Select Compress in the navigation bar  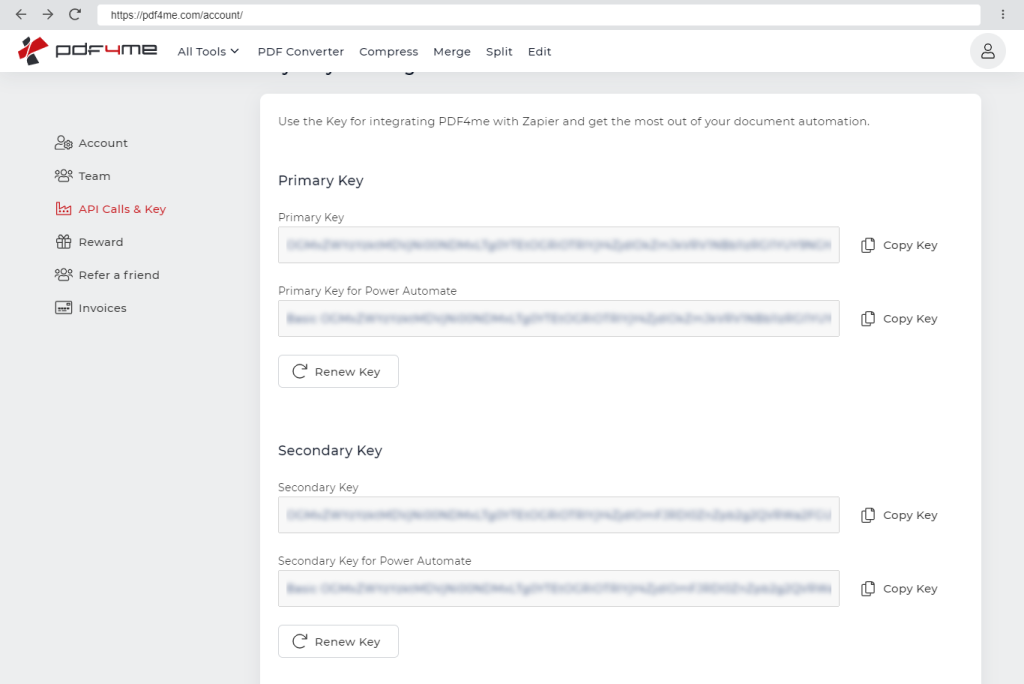(x=388, y=52)
